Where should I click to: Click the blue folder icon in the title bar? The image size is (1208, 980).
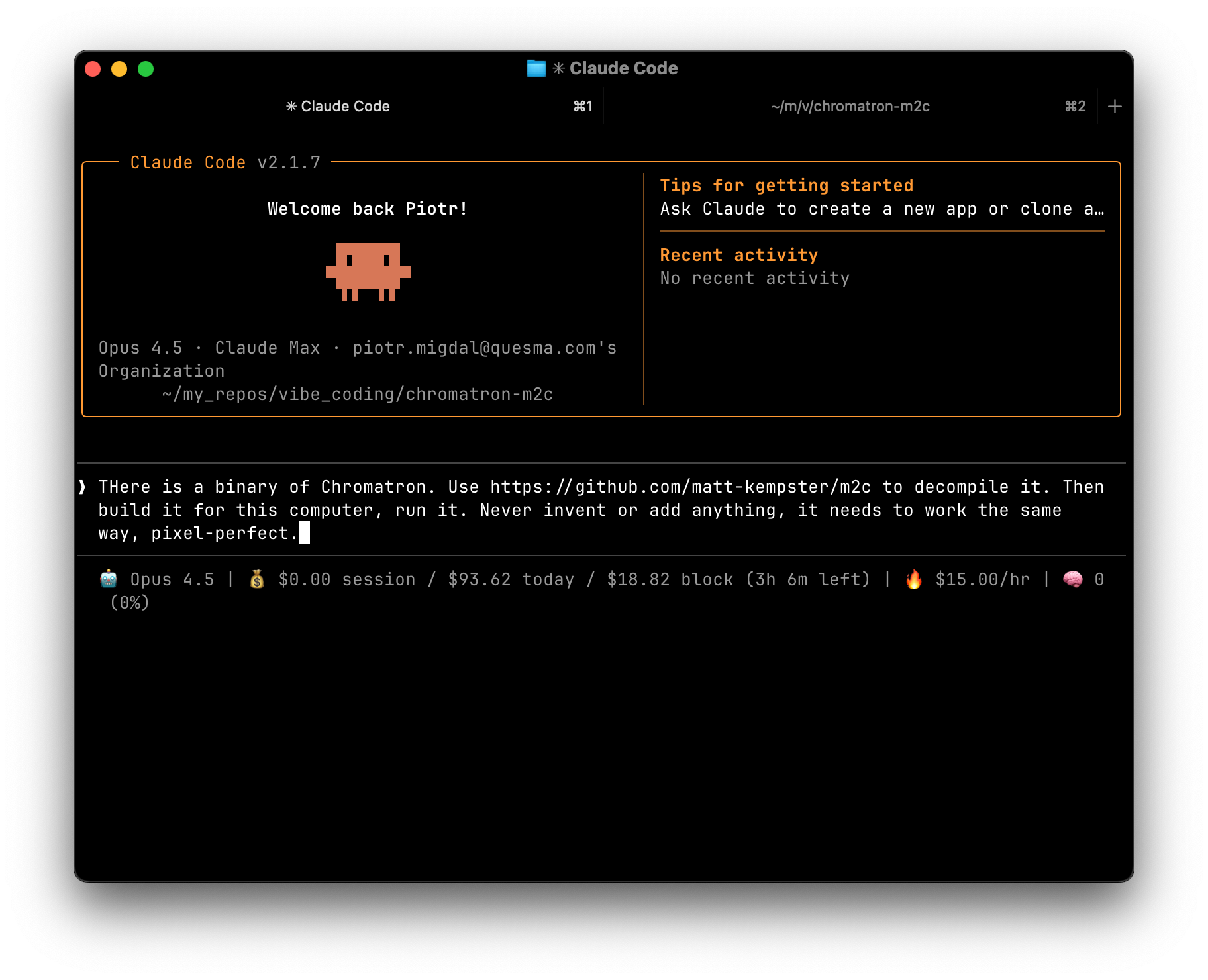click(535, 68)
